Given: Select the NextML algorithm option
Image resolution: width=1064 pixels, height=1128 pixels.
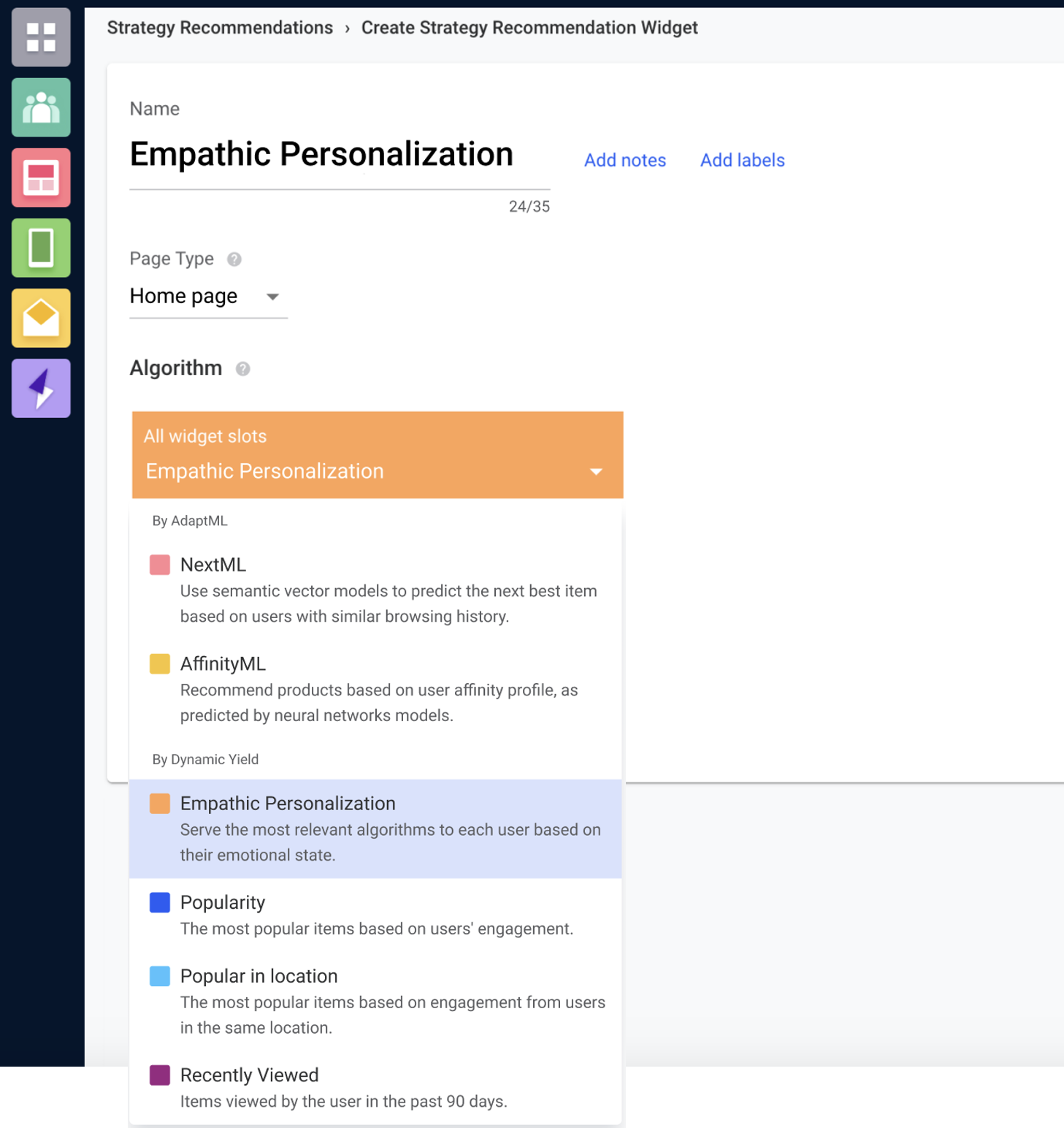Looking at the screenshot, I should tap(375, 590).
